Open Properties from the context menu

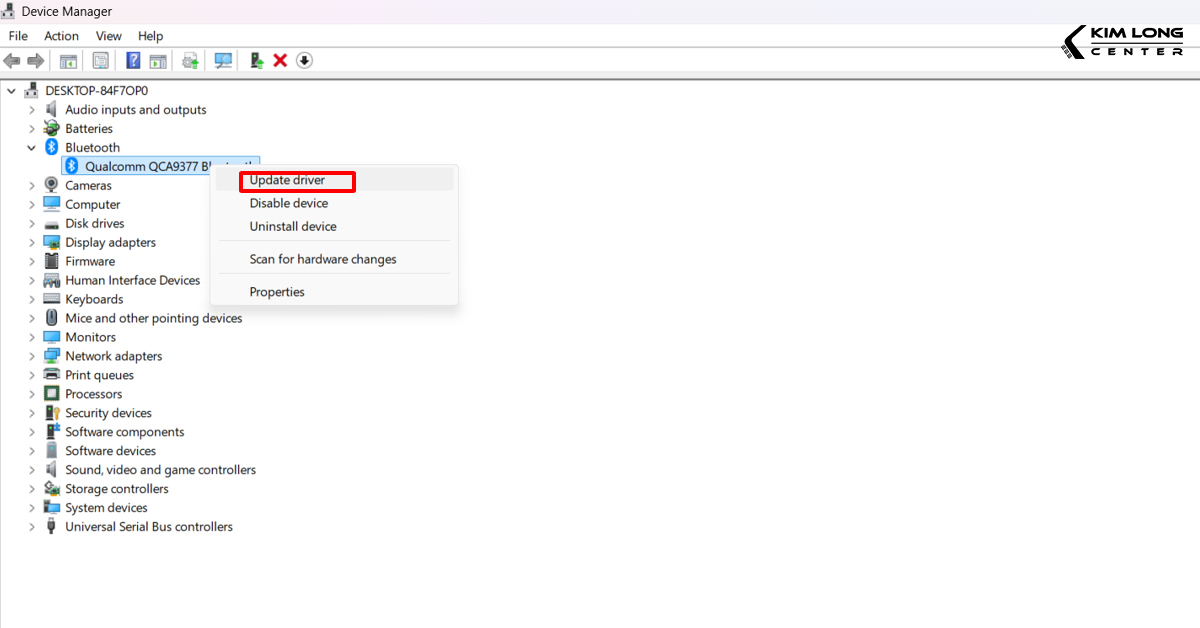277,291
